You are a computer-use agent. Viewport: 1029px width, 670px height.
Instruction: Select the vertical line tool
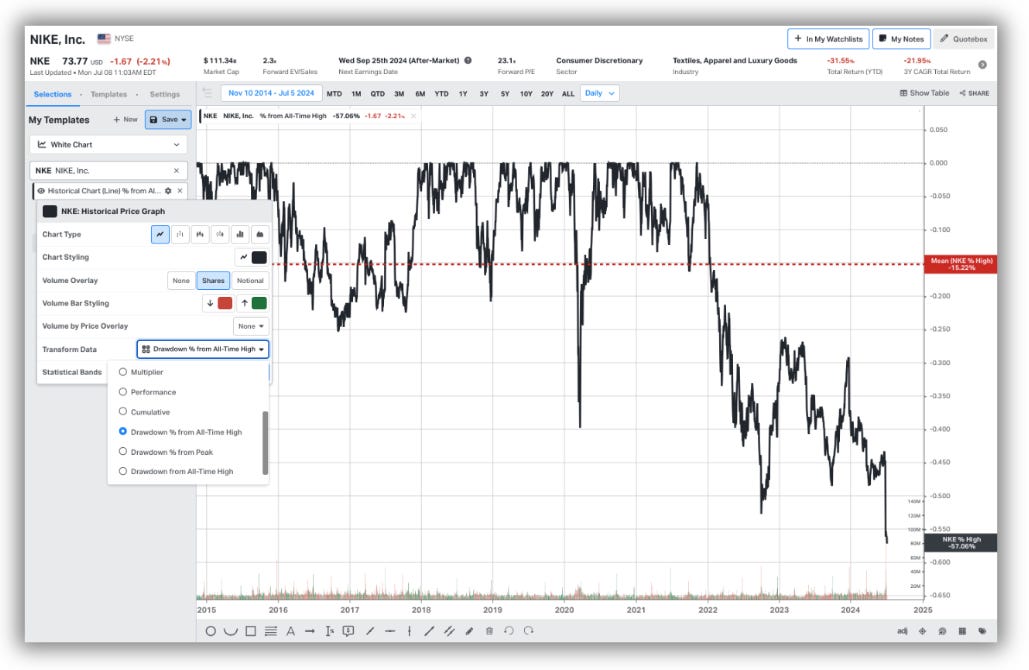[410, 631]
